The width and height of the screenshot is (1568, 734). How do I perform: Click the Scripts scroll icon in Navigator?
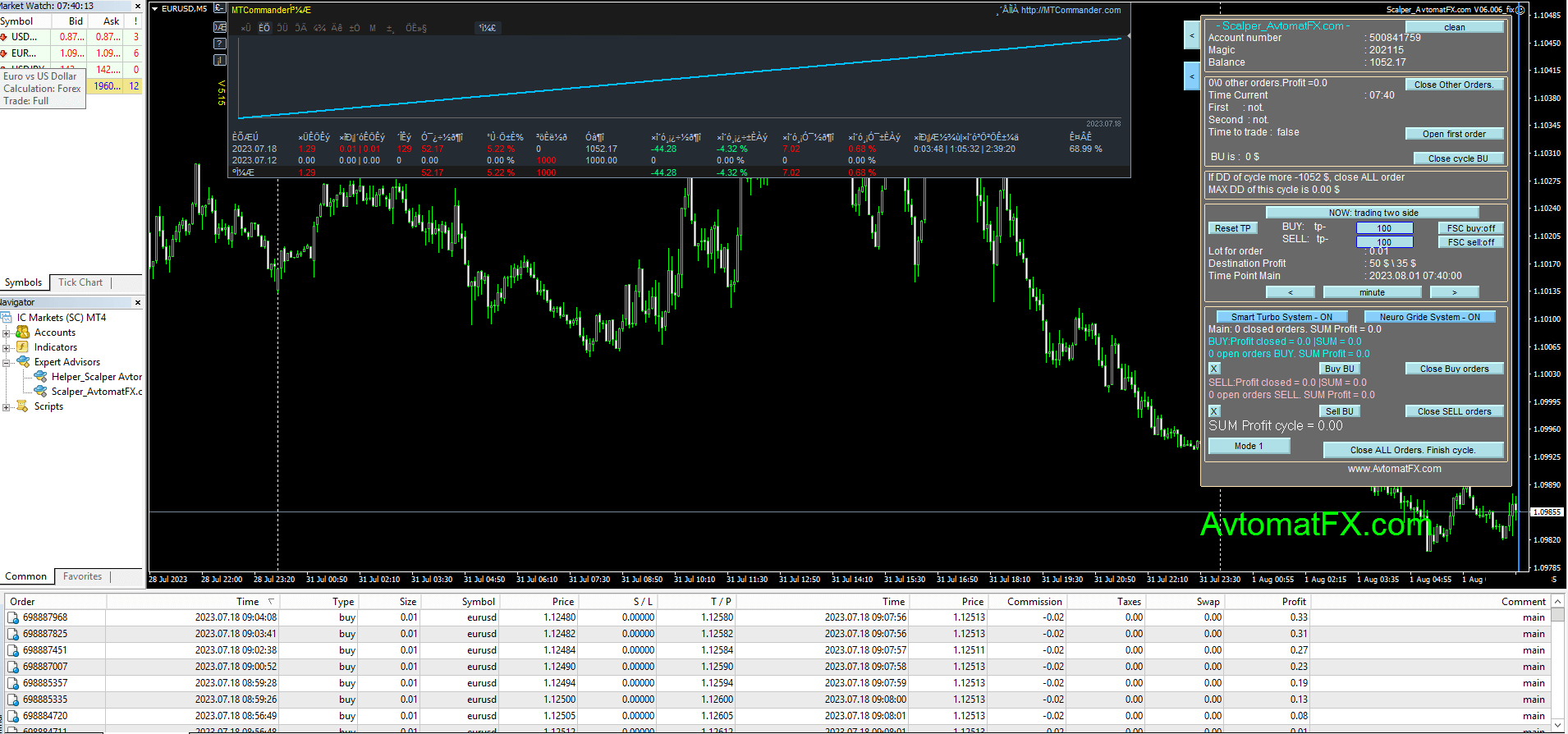23,406
